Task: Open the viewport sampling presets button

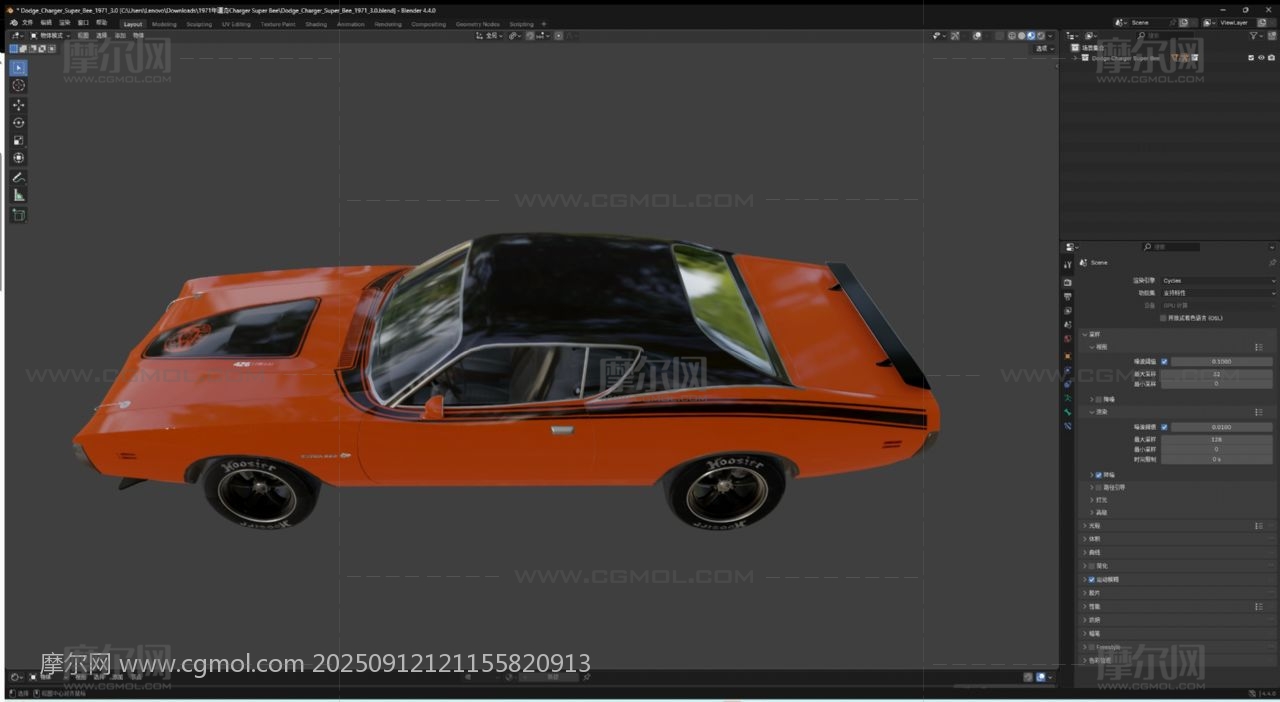Action: click(1259, 347)
